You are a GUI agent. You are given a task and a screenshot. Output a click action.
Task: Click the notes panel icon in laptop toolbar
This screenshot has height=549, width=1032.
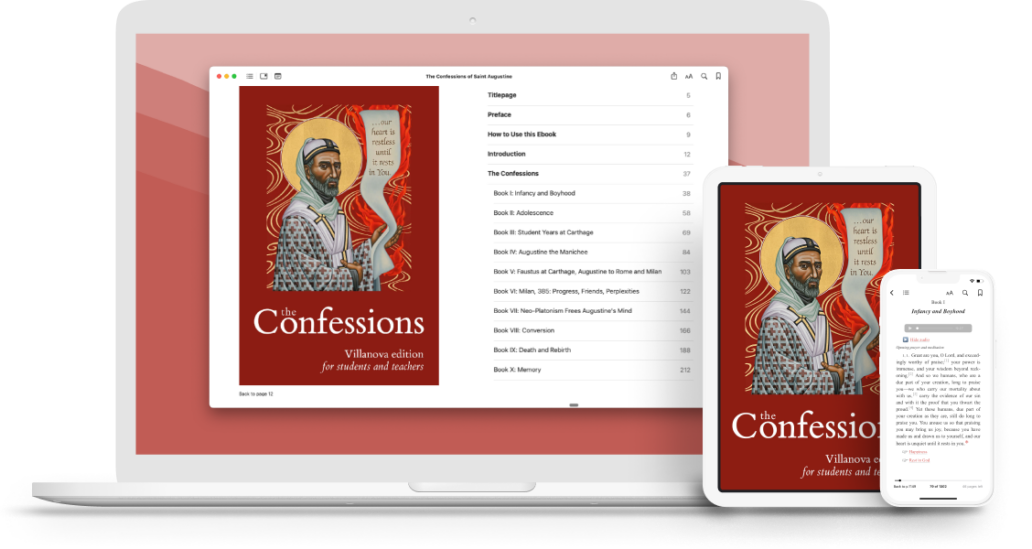pos(278,76)
